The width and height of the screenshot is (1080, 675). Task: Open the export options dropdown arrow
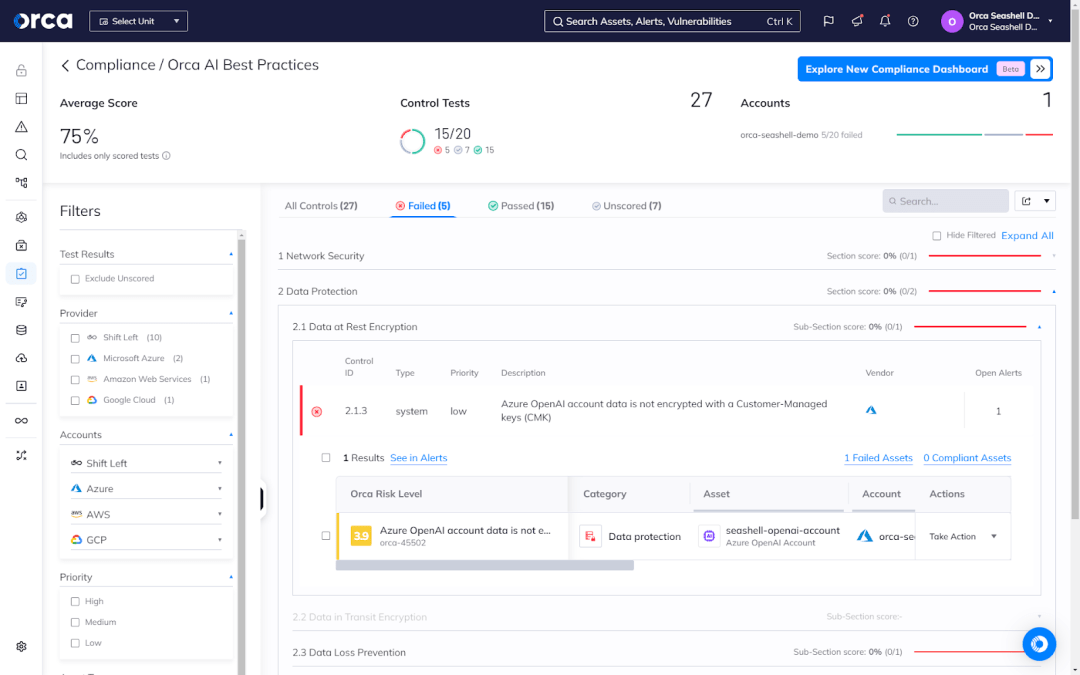(x=1046, y=201)
